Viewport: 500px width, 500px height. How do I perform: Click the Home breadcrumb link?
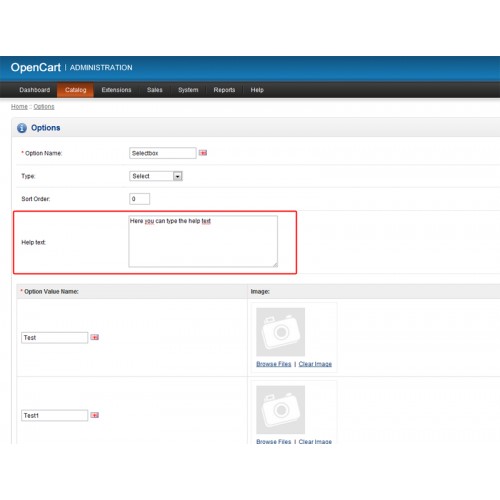[x=19, y=107]
